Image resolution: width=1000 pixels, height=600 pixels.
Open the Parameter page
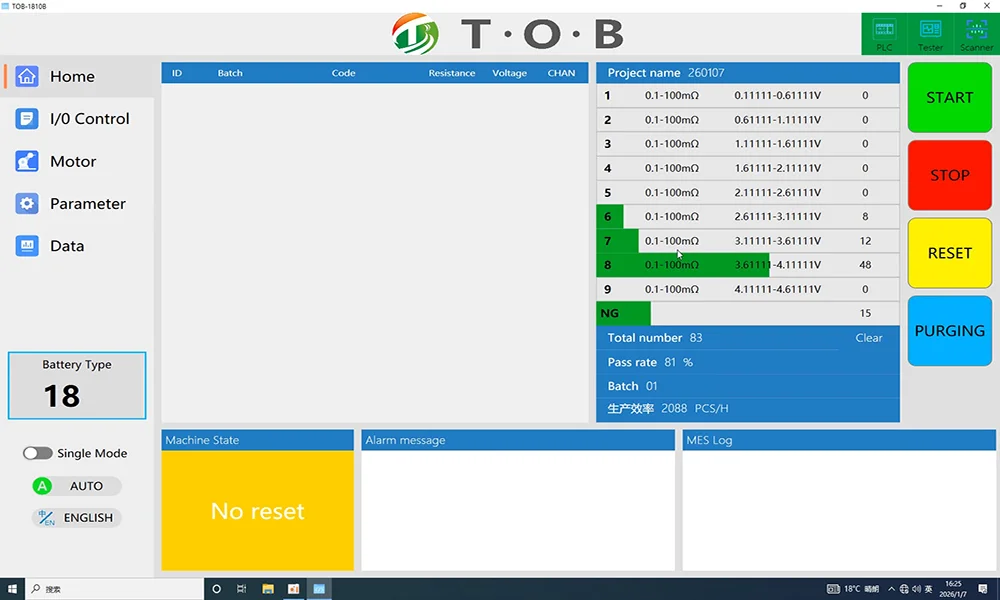click(x=88, y=204)
